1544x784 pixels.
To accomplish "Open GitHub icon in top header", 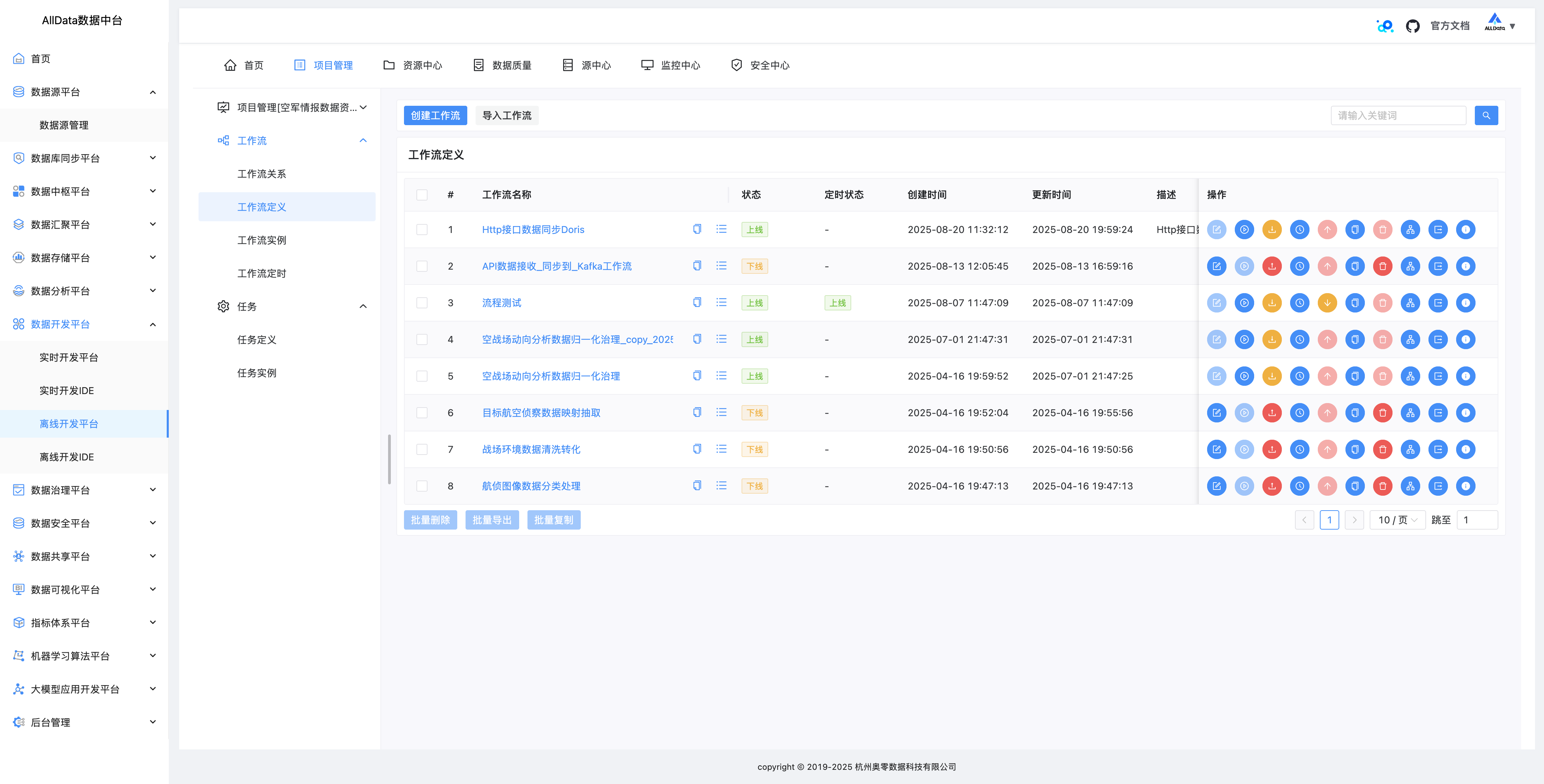I will [1412, 26].
